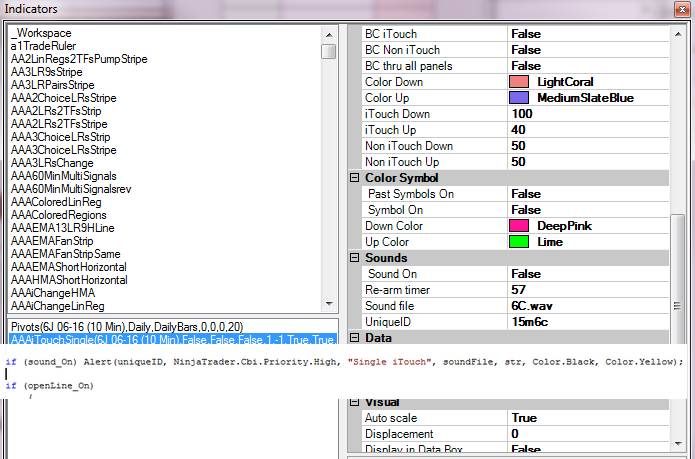This screenshot has width=695, height=459.
Task: Edit the Displacement value 0
Action: [x=588, y=434]
